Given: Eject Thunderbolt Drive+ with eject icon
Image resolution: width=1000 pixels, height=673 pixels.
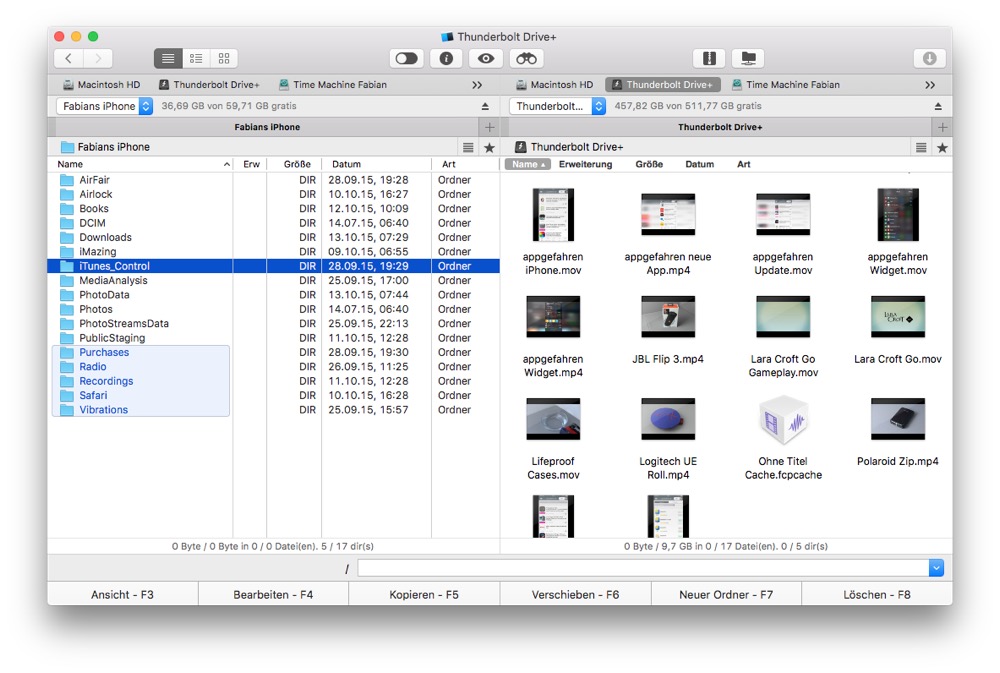Looking at the screenshot, I should tap(938, 107).
